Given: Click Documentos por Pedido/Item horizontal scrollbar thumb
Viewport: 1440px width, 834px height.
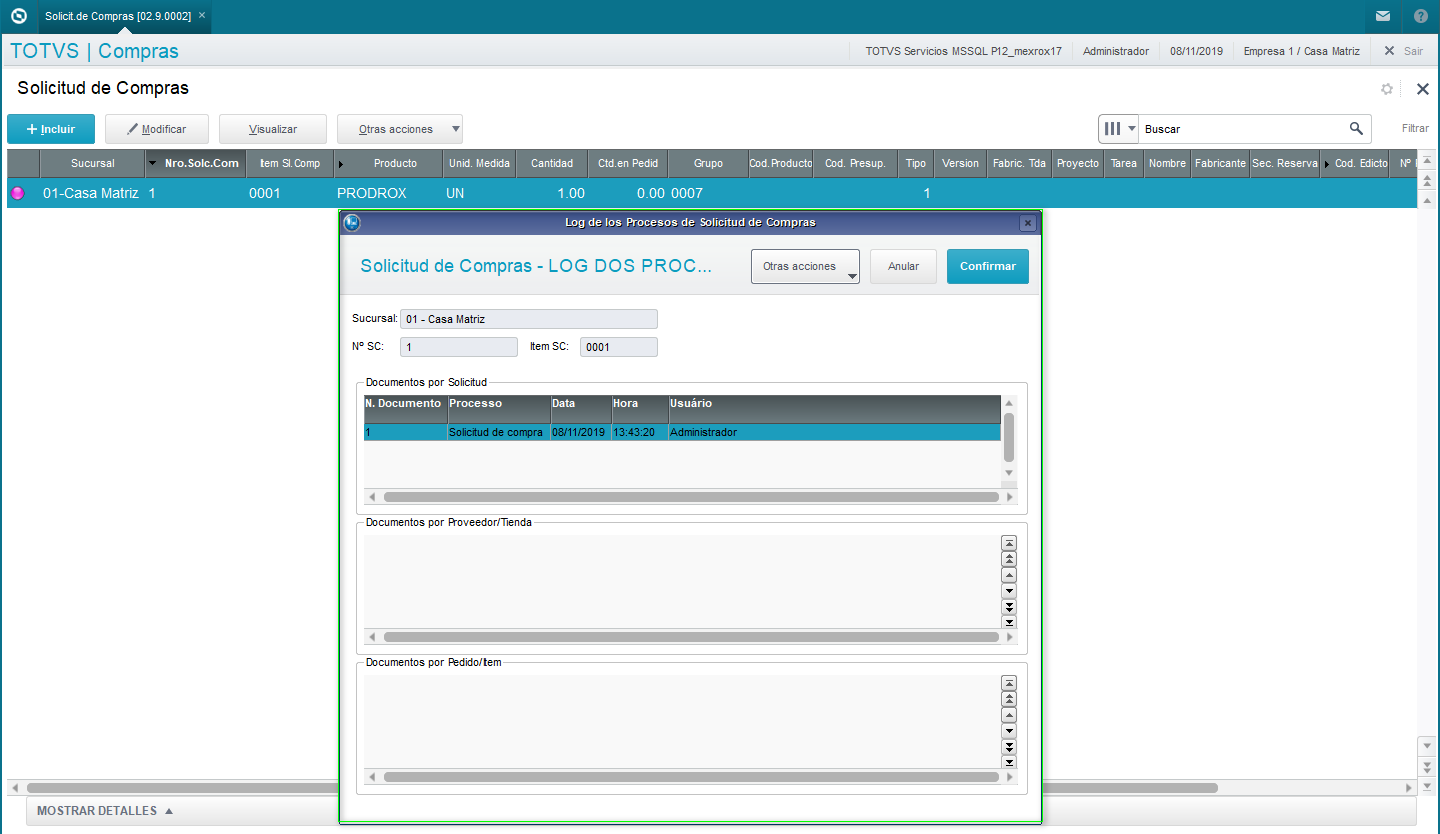Looking at the screenshot, I should pos(691,777).
